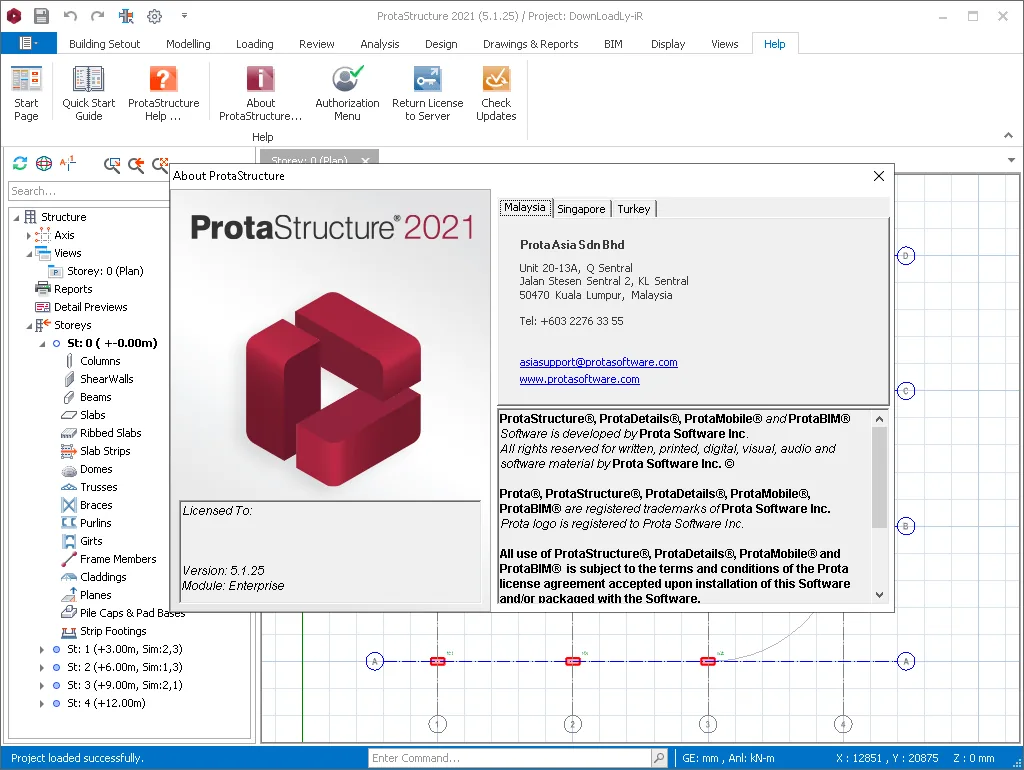1024x770 pixels.
Task: Select the St: 4 (+12.00m) storey marker
Action: point(56,703)
